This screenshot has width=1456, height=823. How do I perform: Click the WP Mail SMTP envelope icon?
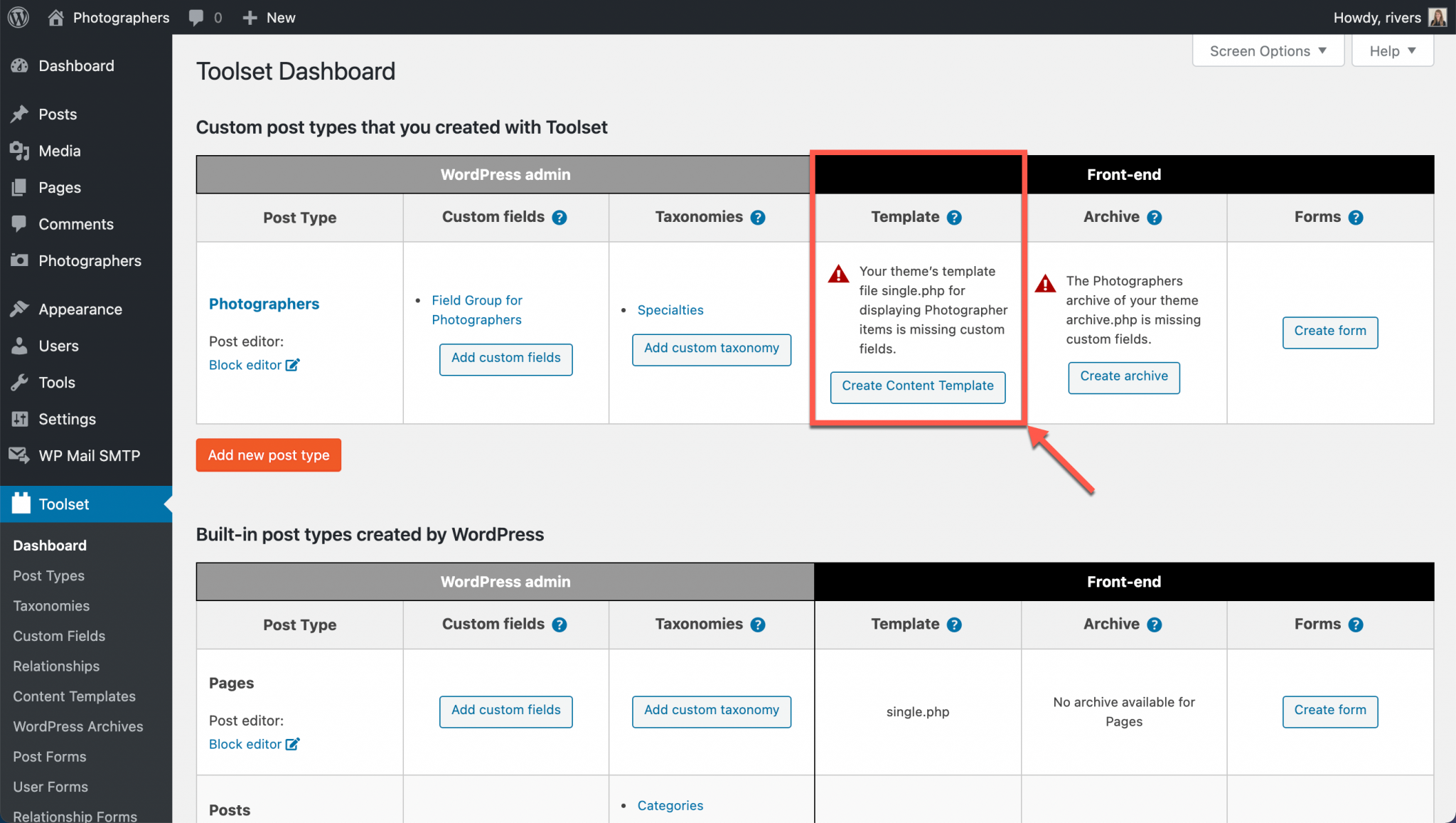pos(20,455)
